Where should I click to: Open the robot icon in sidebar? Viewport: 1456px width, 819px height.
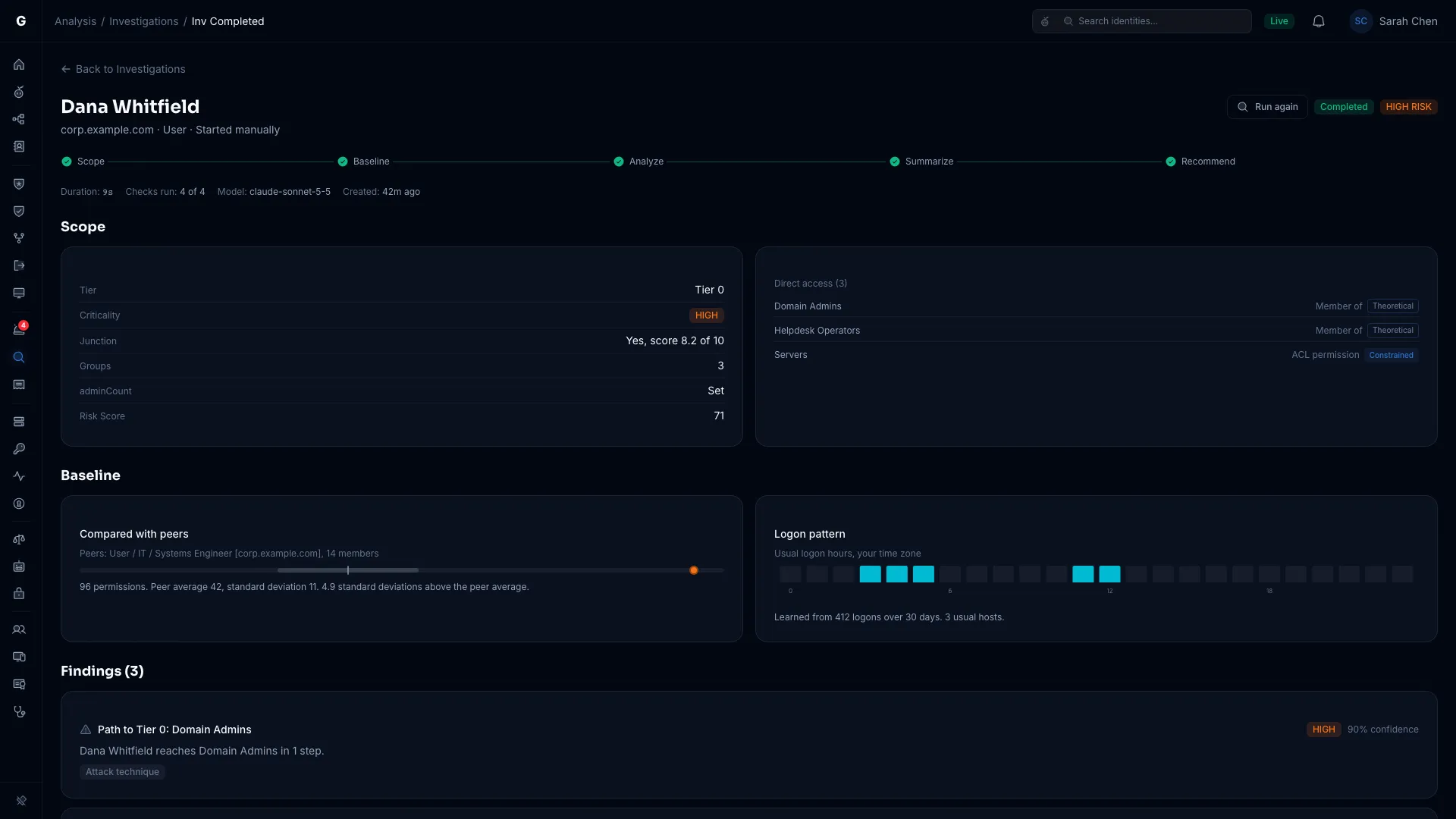[x=19, y=566]
